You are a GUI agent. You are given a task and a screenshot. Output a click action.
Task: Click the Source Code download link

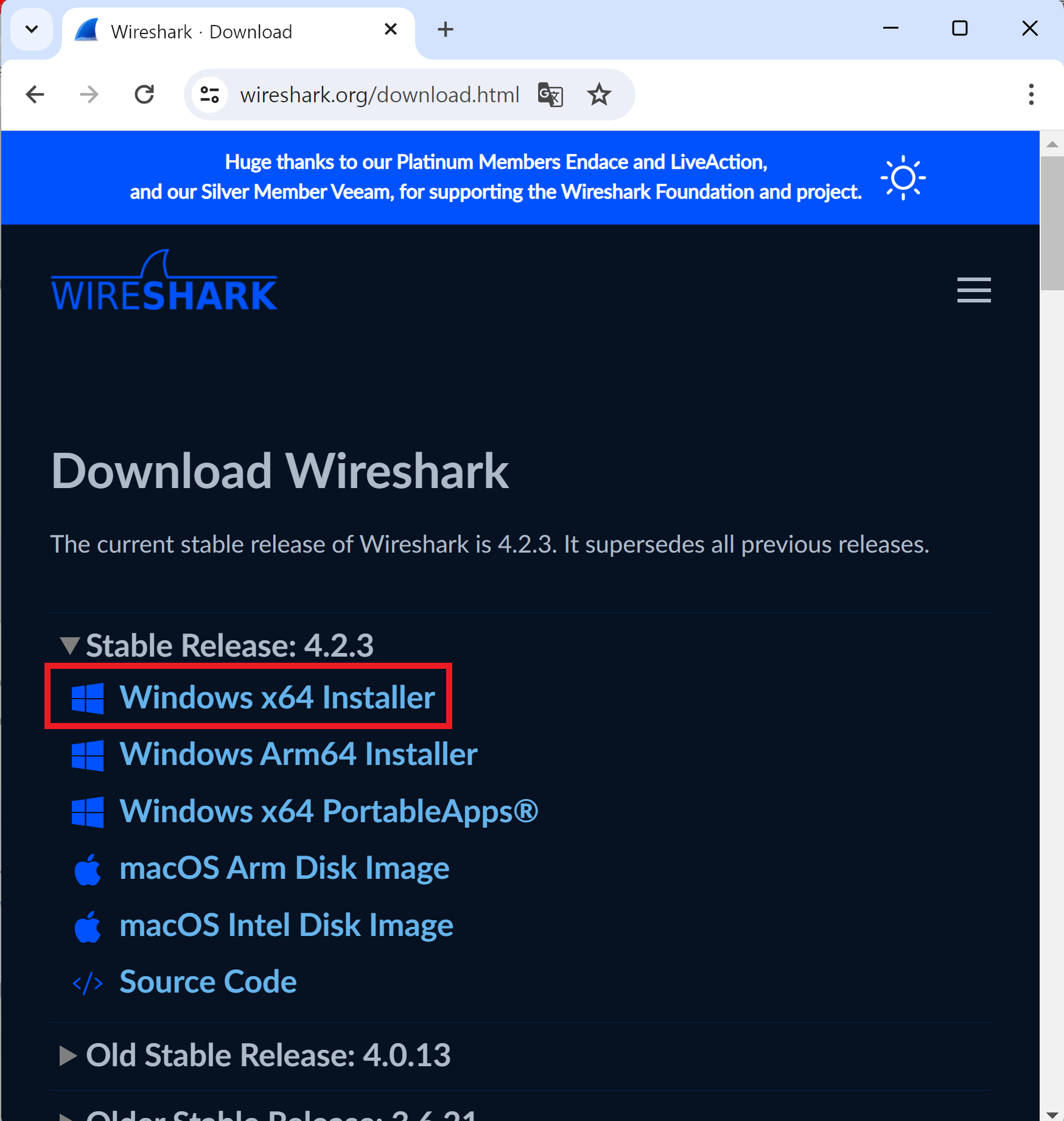[208, 982]
